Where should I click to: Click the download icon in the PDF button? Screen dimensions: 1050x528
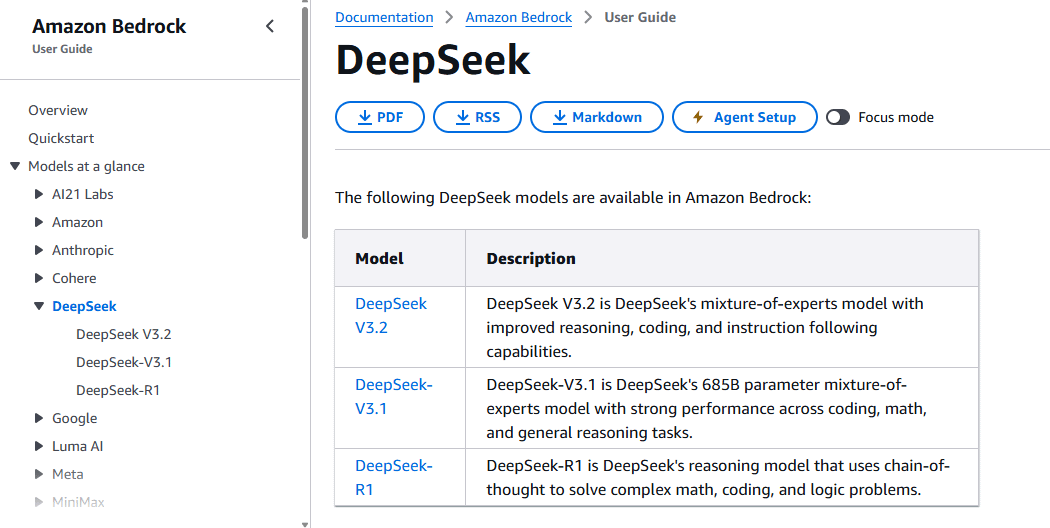364,117
